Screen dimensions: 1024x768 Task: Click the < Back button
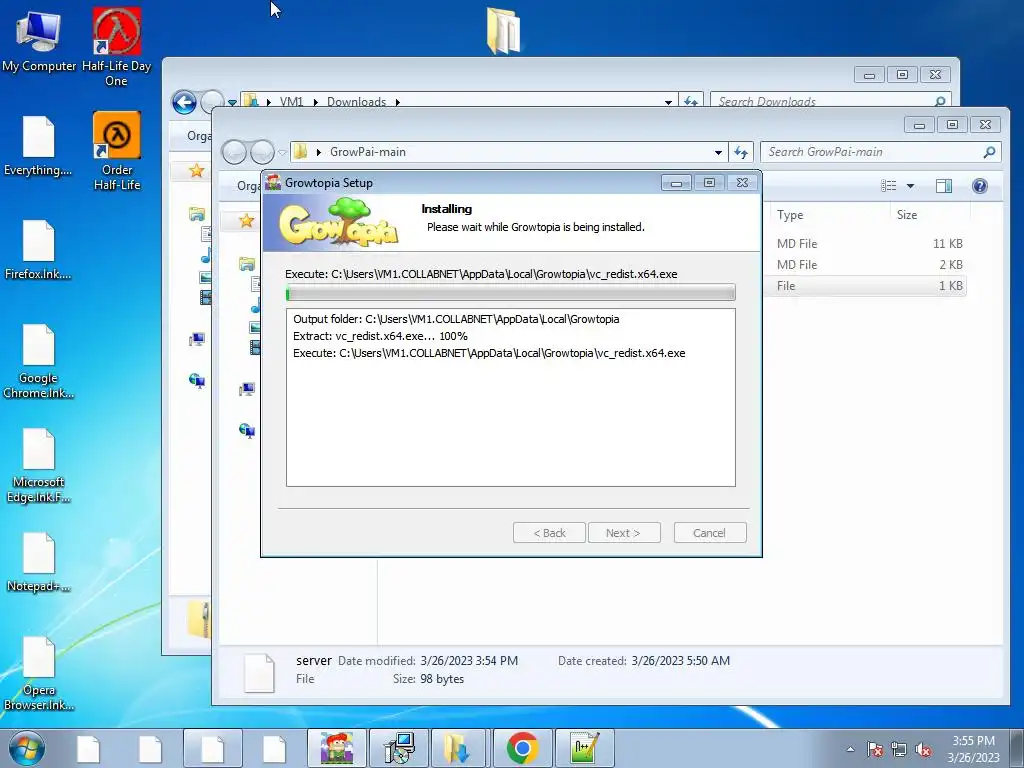[x=549, y=533]
